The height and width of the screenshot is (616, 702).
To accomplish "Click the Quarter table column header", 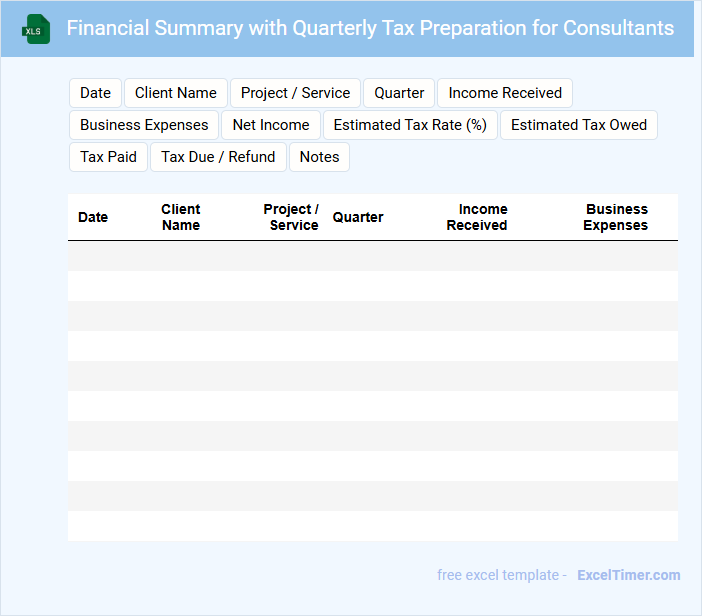I will (x=358, y=217).
